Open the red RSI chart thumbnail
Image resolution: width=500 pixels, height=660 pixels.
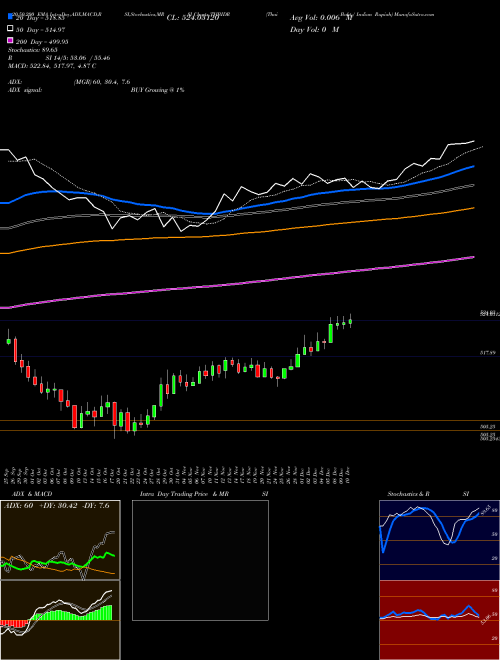[439, 620]
